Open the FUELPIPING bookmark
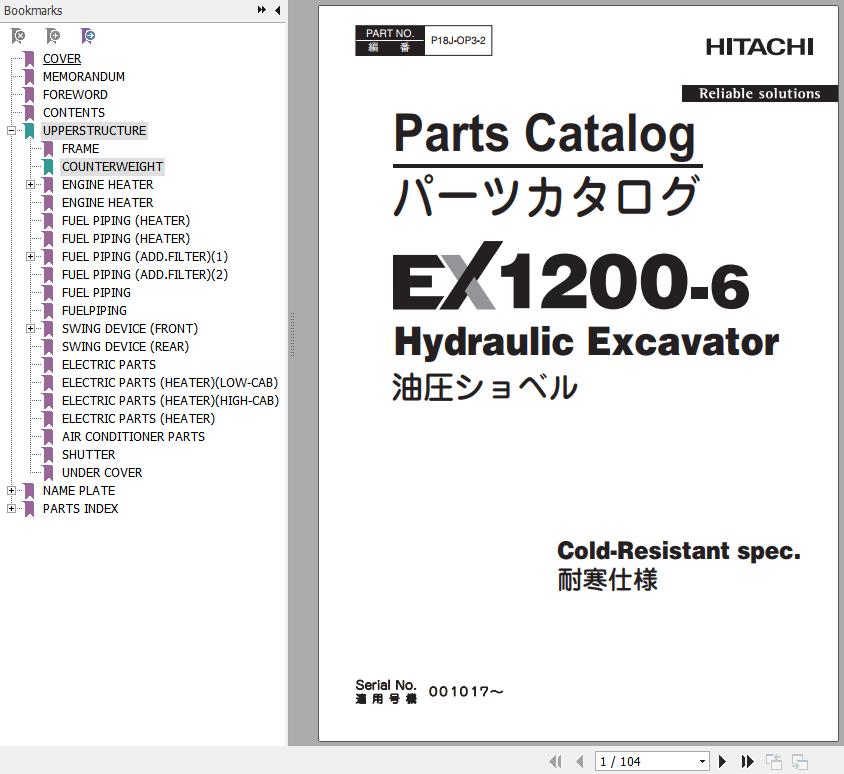Screen dimensions: 844x774 [x=94, y=311]
